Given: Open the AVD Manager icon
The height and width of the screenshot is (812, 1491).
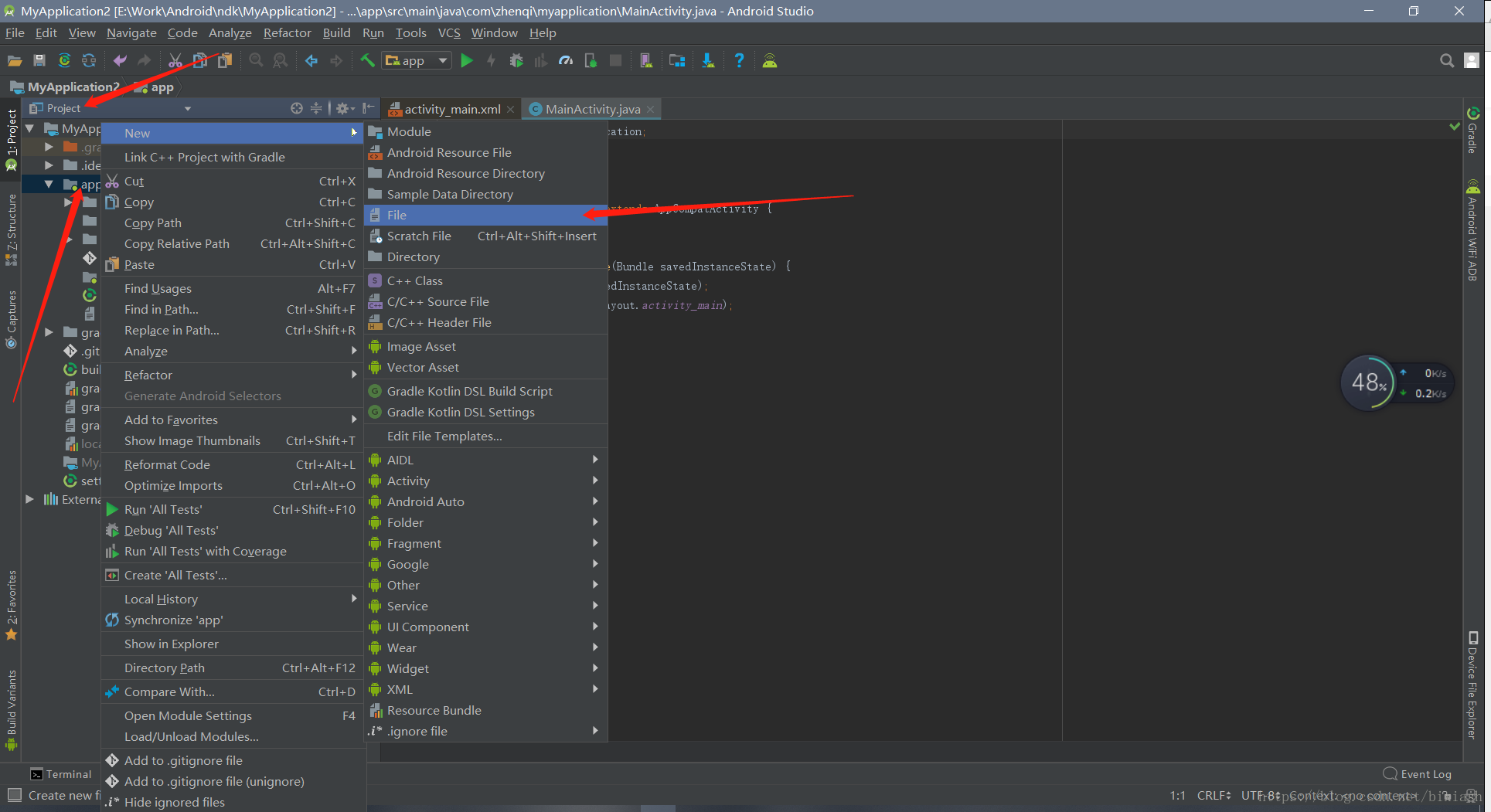Looking at the screenshot, I should (x=646, y=60).
